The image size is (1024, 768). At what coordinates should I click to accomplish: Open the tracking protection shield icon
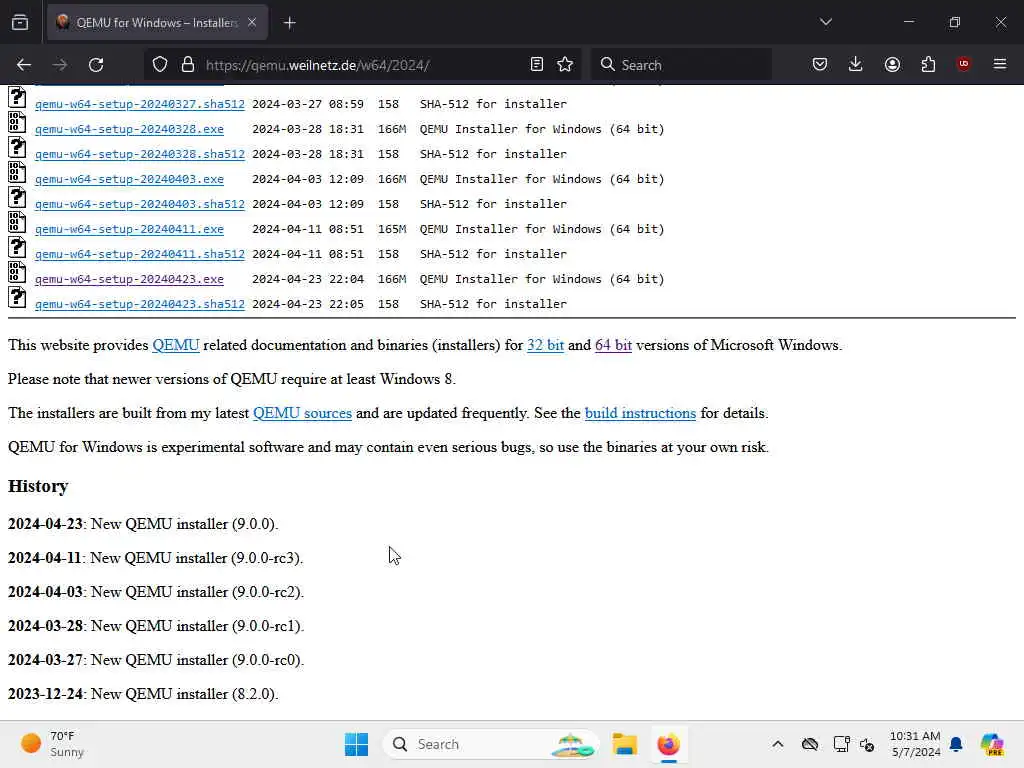(x=160, y=65)
